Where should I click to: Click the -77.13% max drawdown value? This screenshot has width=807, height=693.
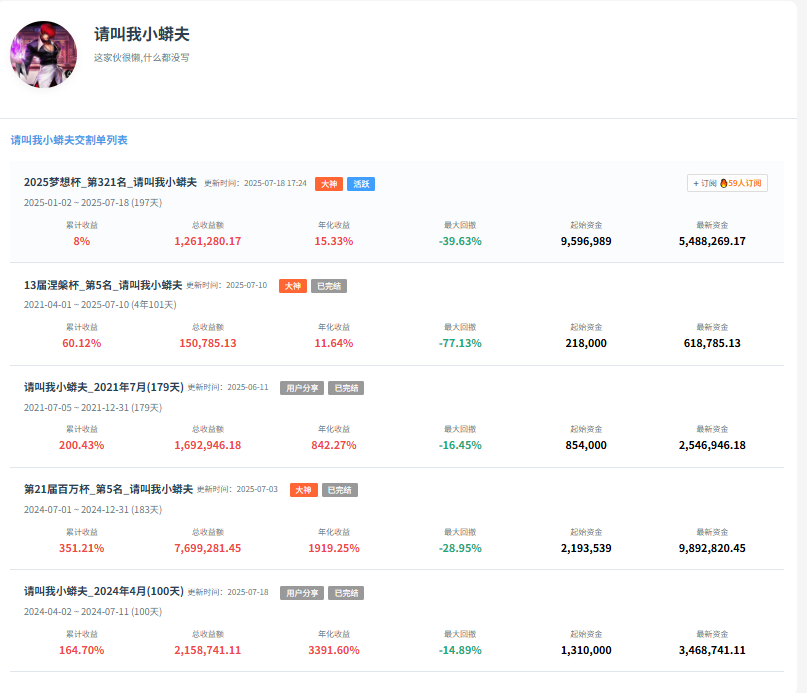click(x=459, y=343)
